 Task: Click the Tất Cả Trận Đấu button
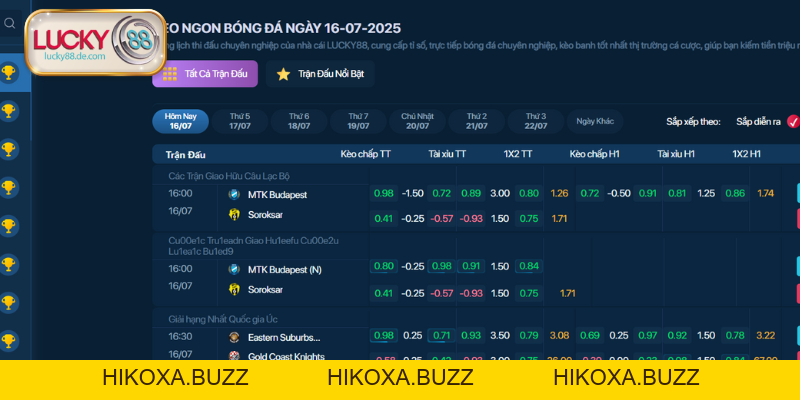click(205, 74)
